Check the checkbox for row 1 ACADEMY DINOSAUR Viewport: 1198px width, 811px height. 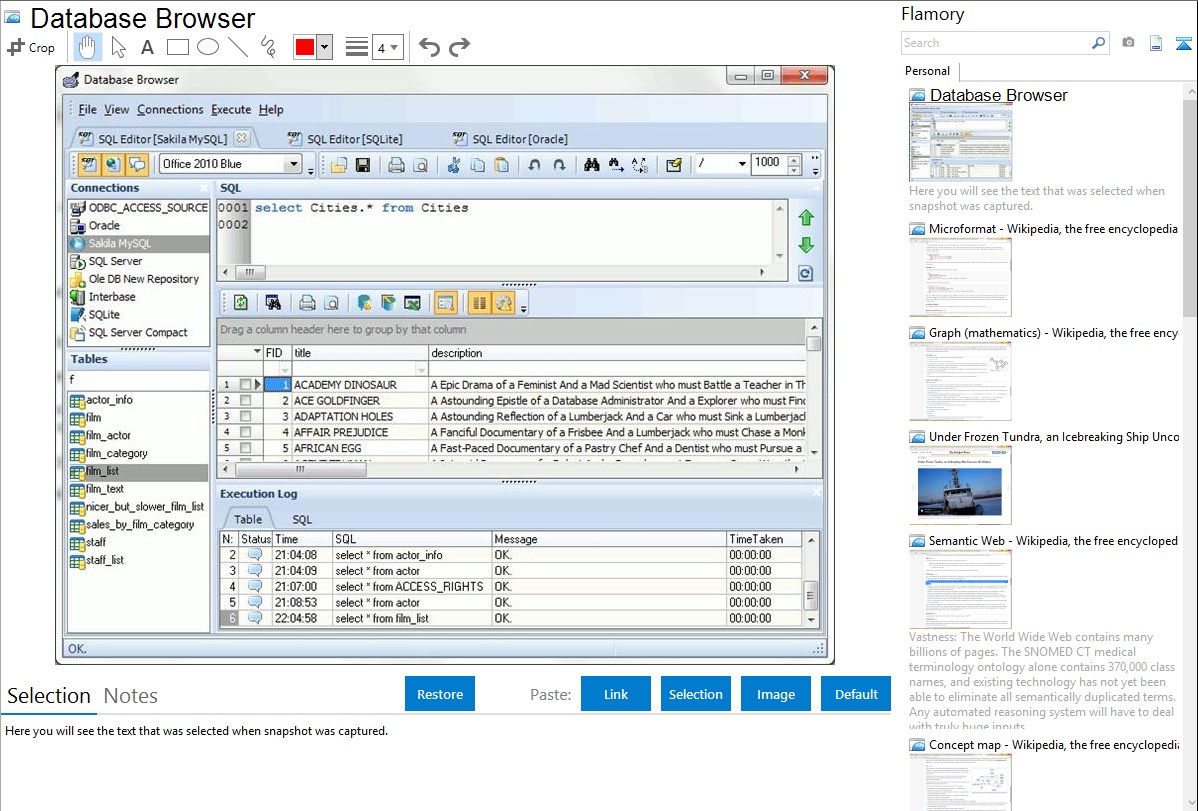click(x=245, y=384)
